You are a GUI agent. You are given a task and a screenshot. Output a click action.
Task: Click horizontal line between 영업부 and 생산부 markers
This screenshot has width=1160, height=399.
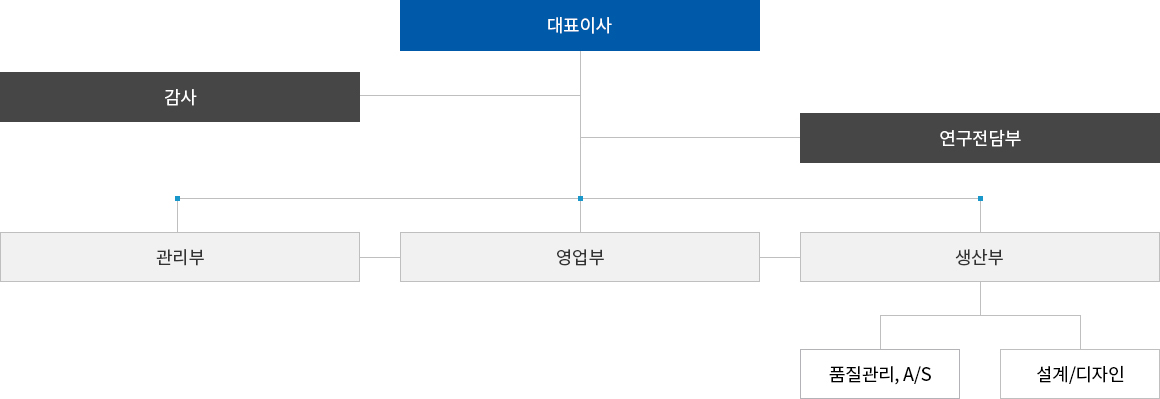click(780, 198)
